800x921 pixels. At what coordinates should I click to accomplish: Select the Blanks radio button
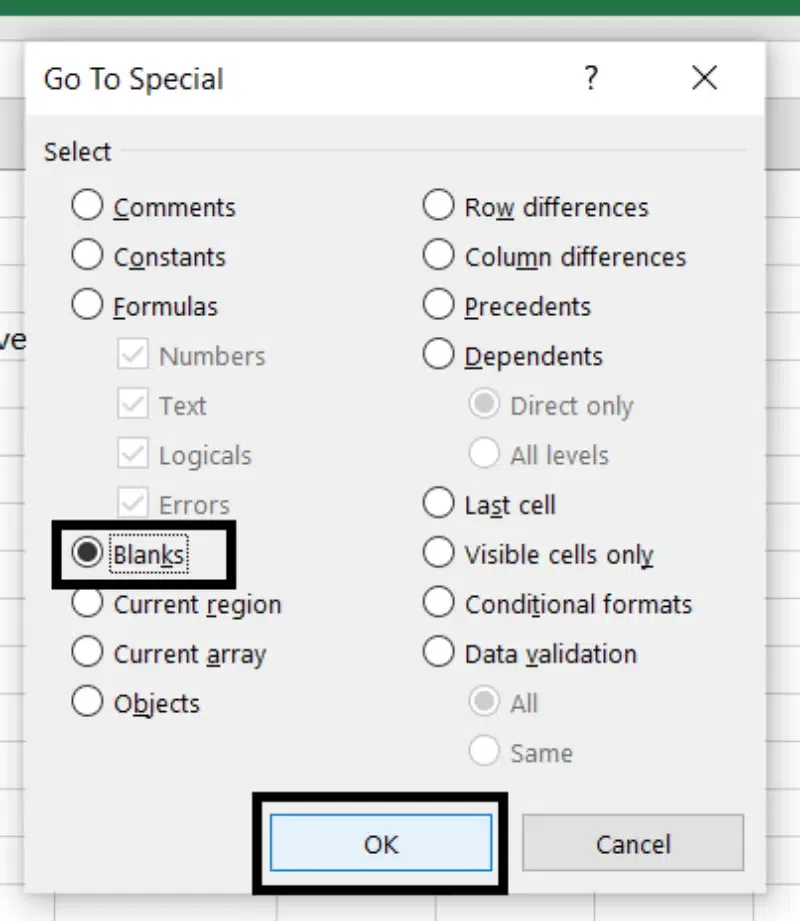pos(88,553)
